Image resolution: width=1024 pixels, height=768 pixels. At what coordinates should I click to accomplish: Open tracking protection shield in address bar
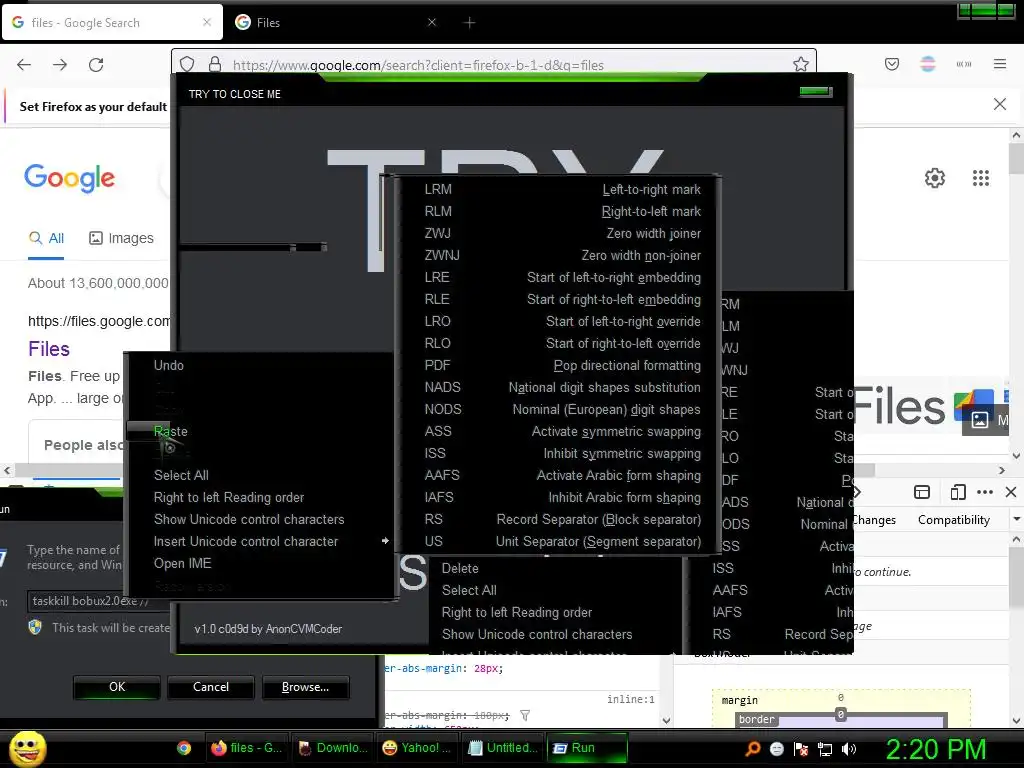click(187, 65)
